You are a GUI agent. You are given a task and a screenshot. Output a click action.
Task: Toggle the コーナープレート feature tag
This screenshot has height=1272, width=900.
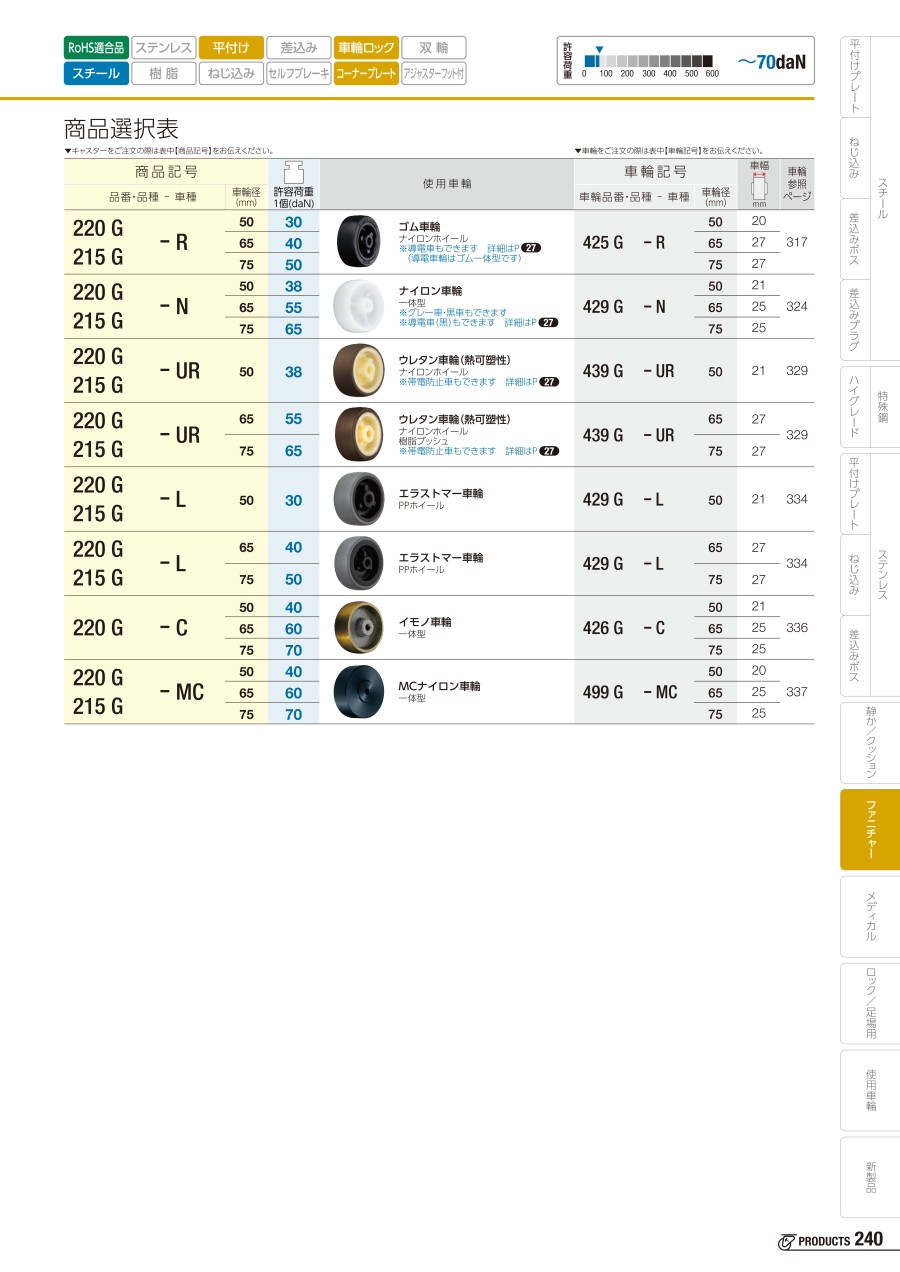[x=366, y=73]
